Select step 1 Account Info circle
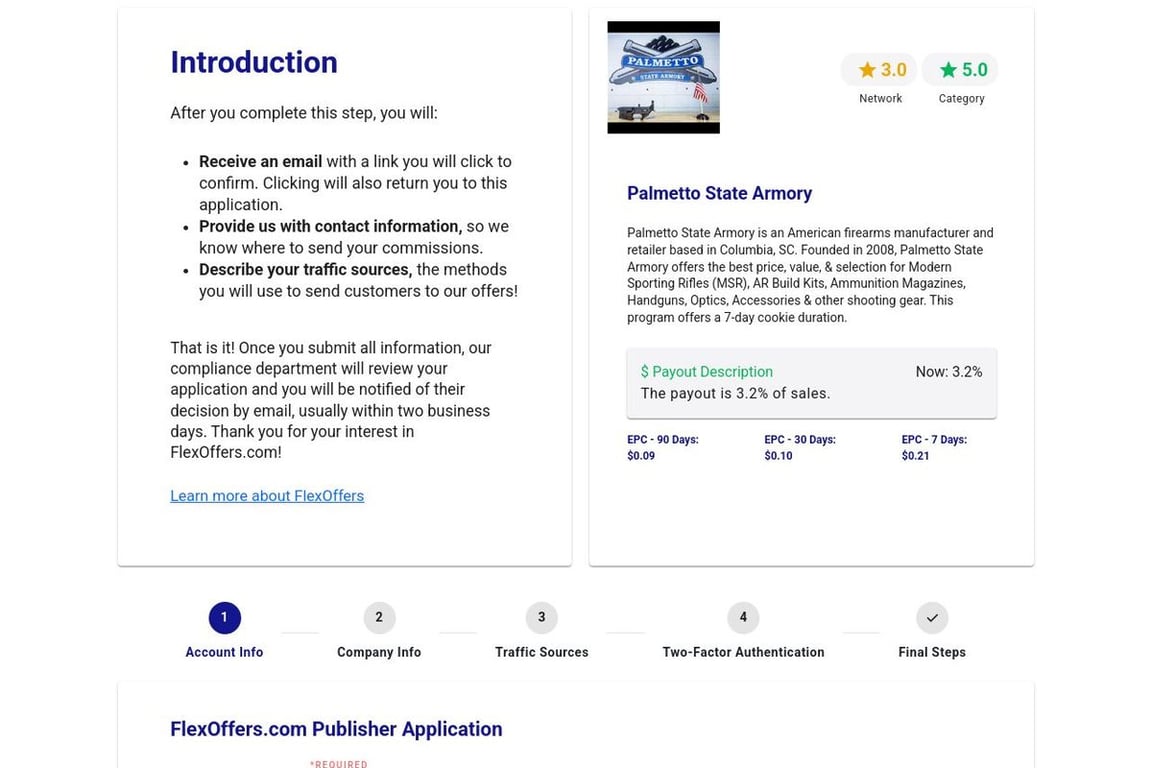 [x=225, y=617]
